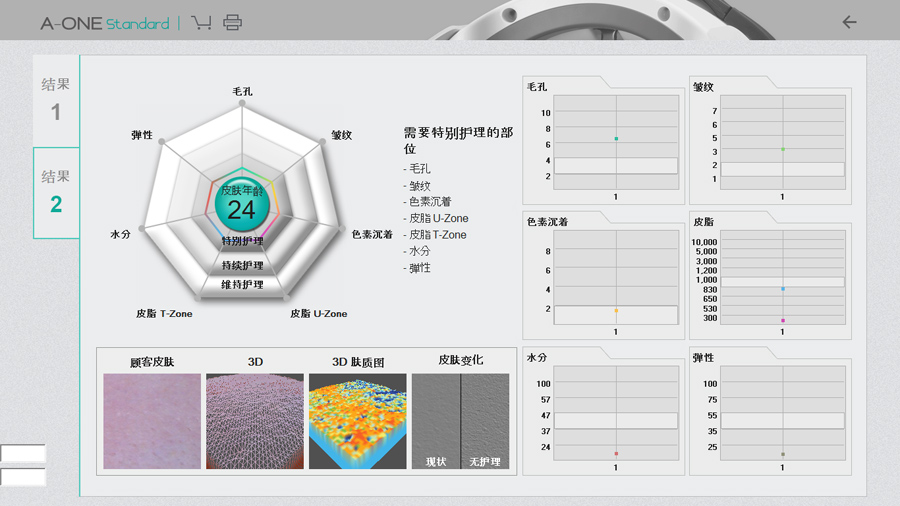Open the 顾客皮肤 skin photo thumbnail
Screen dimensions: 900x506
[x=152, y=421]
